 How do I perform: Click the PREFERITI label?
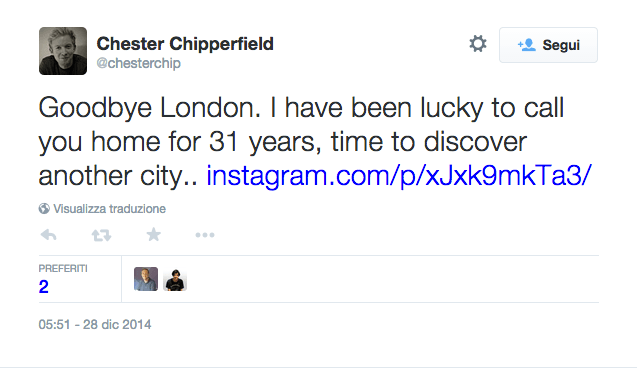tap(63, 268)
